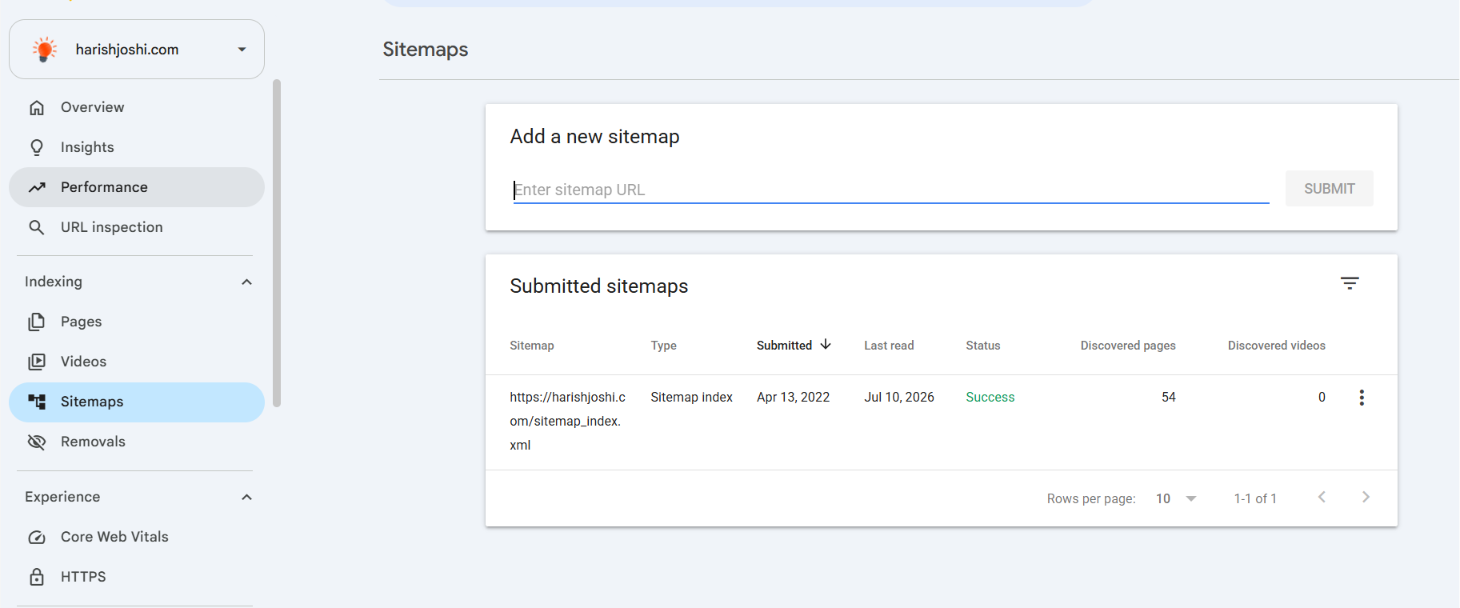The height and width of the screenshot is (608, 1460).
Task: Click the Add a new sitemap heading
Action: [x=595, y=137]
